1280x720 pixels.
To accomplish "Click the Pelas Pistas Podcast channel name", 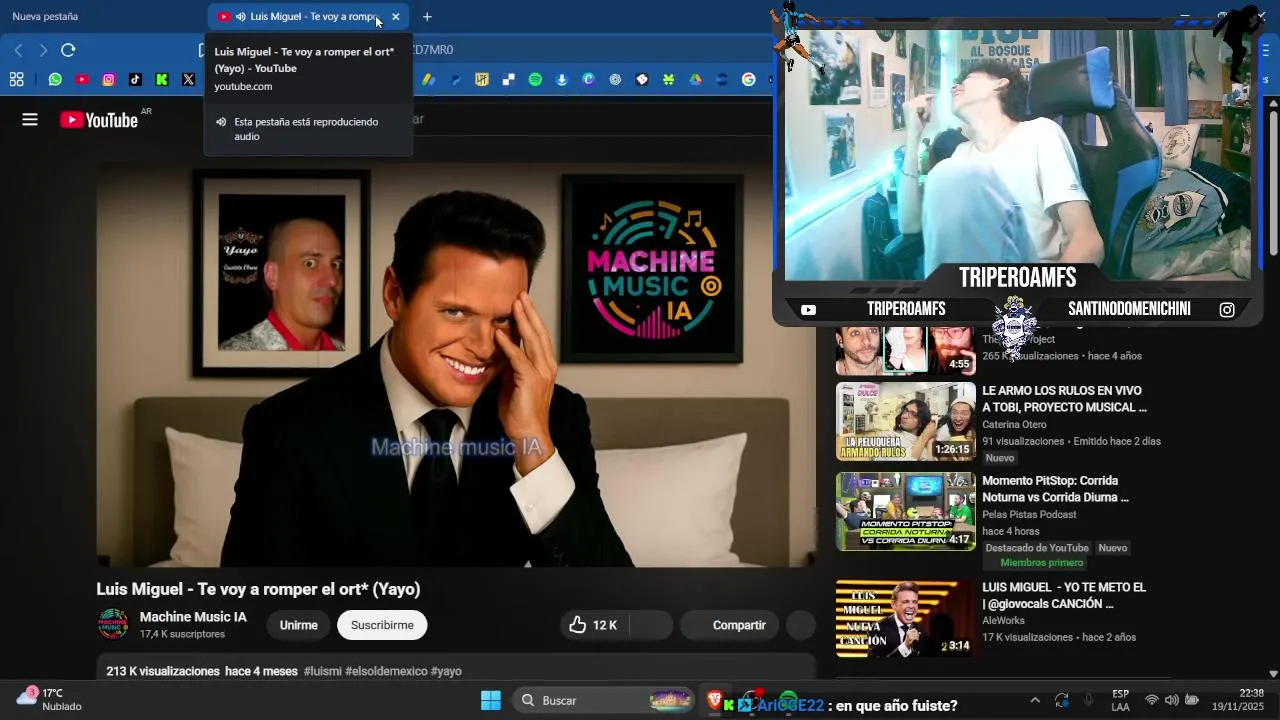I will 1029,515.
